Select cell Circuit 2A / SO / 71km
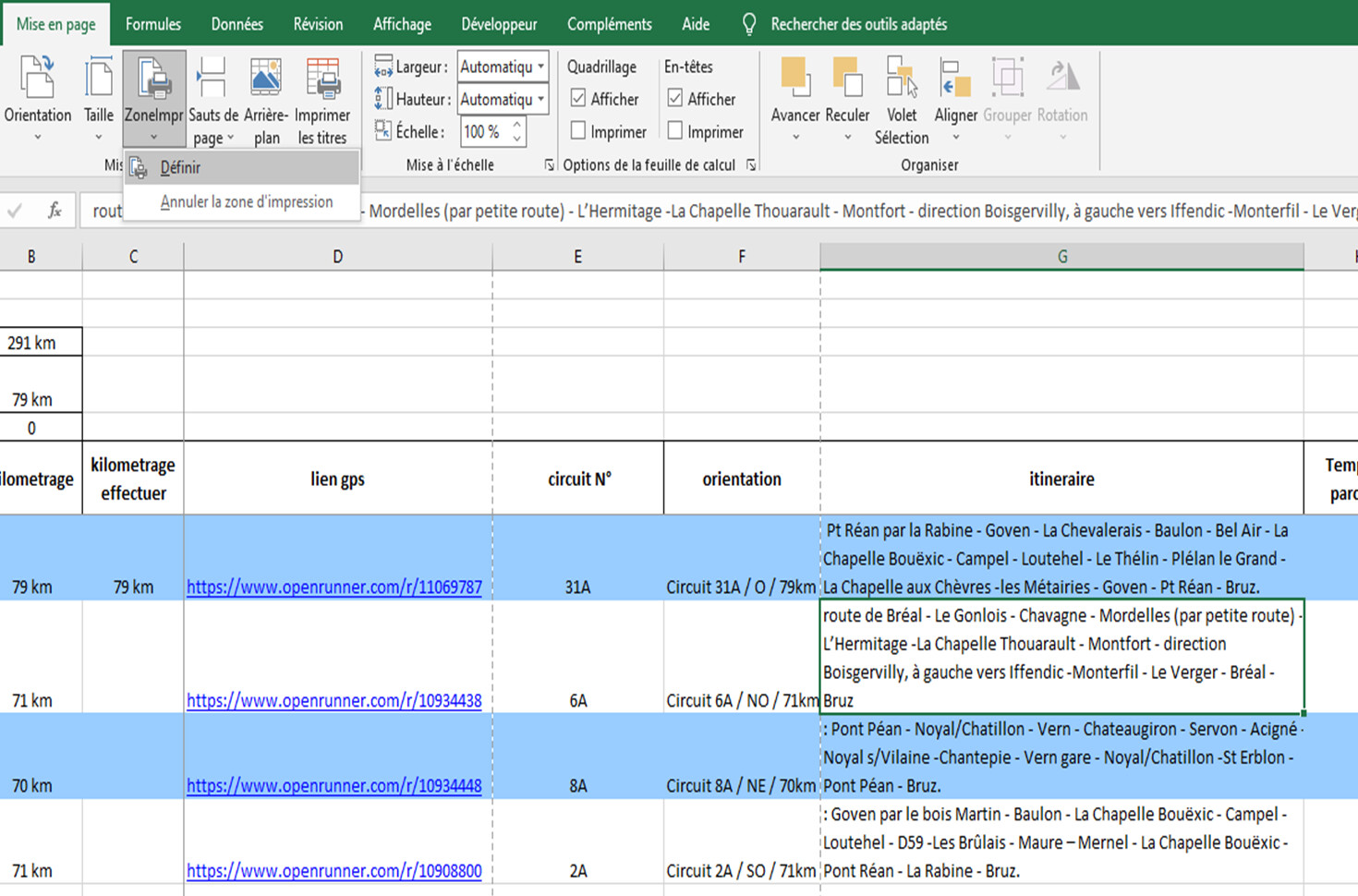 coord(741,842)
